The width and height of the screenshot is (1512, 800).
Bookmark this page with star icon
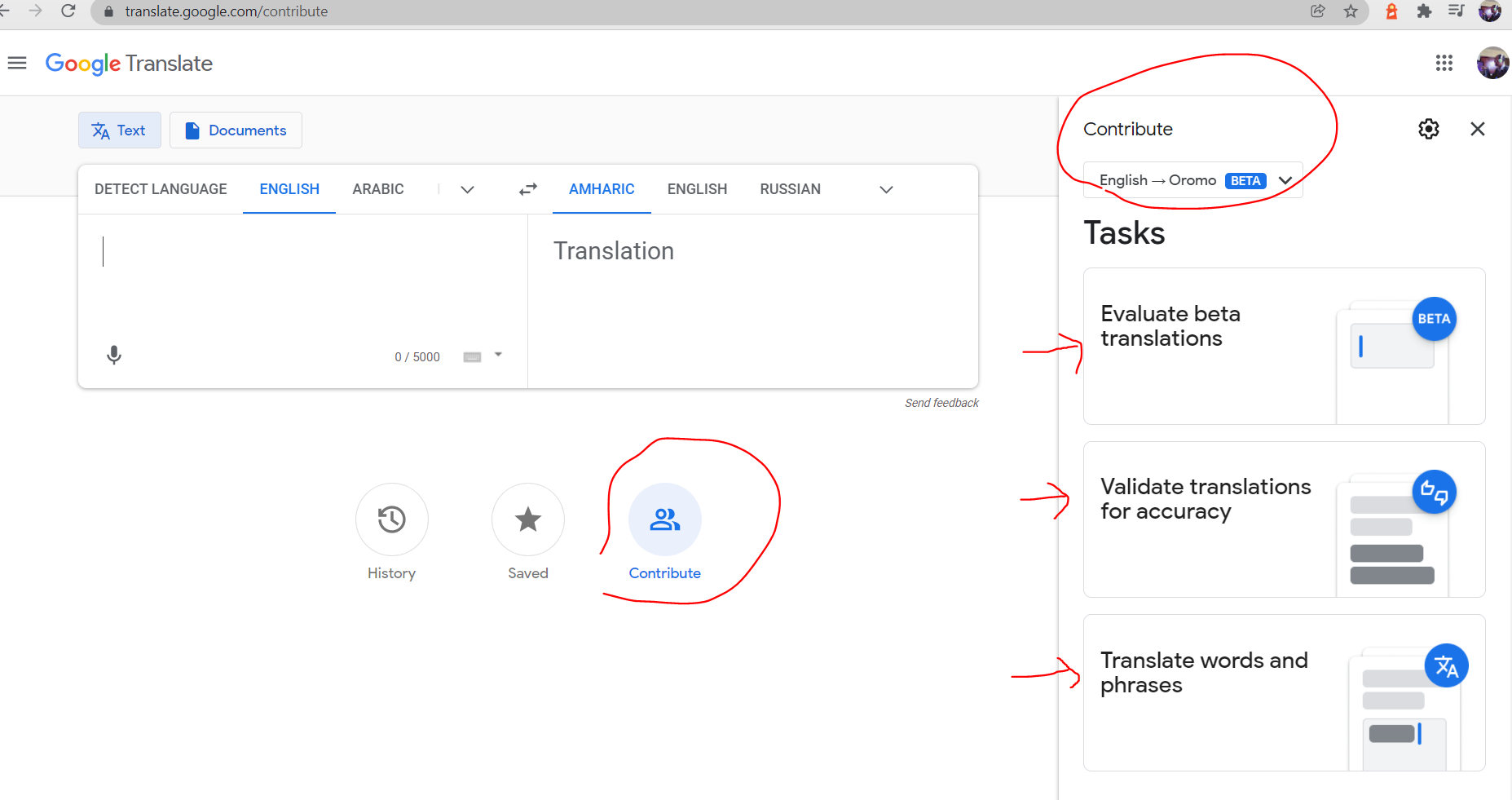(1351, 11)
